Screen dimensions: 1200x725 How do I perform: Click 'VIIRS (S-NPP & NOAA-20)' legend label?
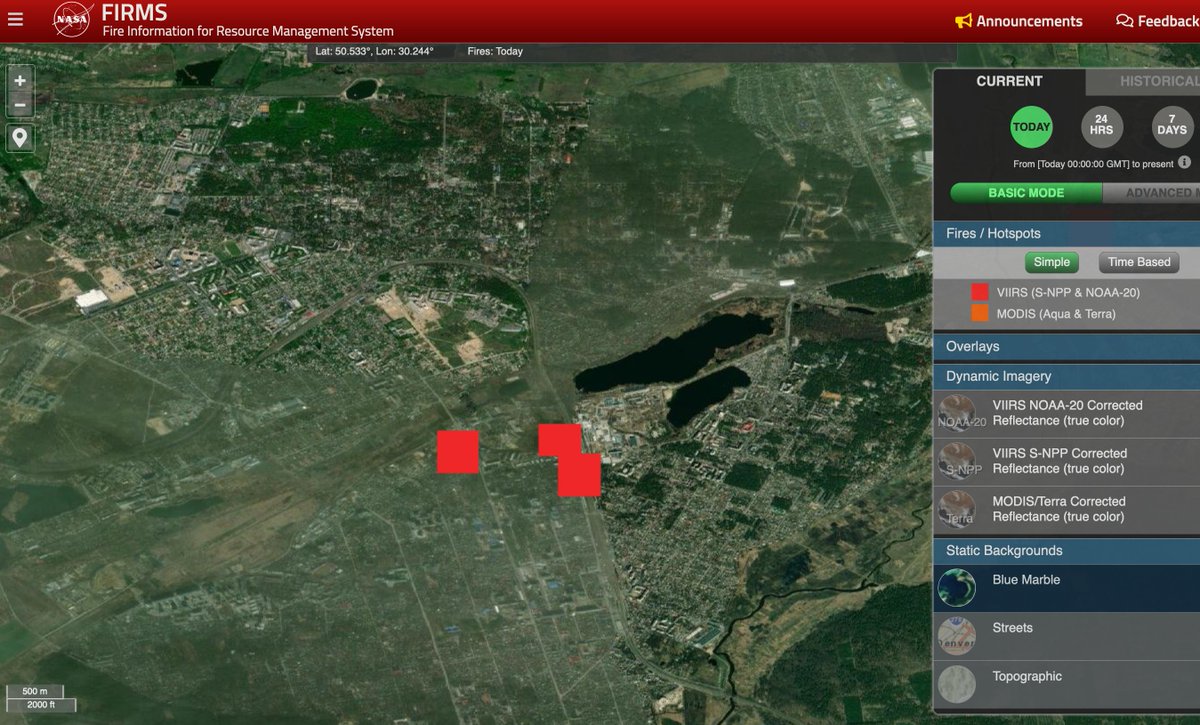pos(1068,293)
